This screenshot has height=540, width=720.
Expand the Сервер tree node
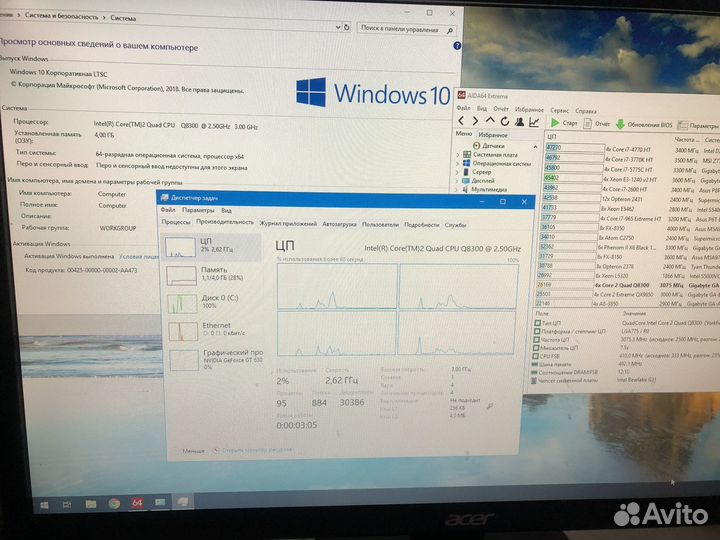pyautogui.click(x=458, y=172)
